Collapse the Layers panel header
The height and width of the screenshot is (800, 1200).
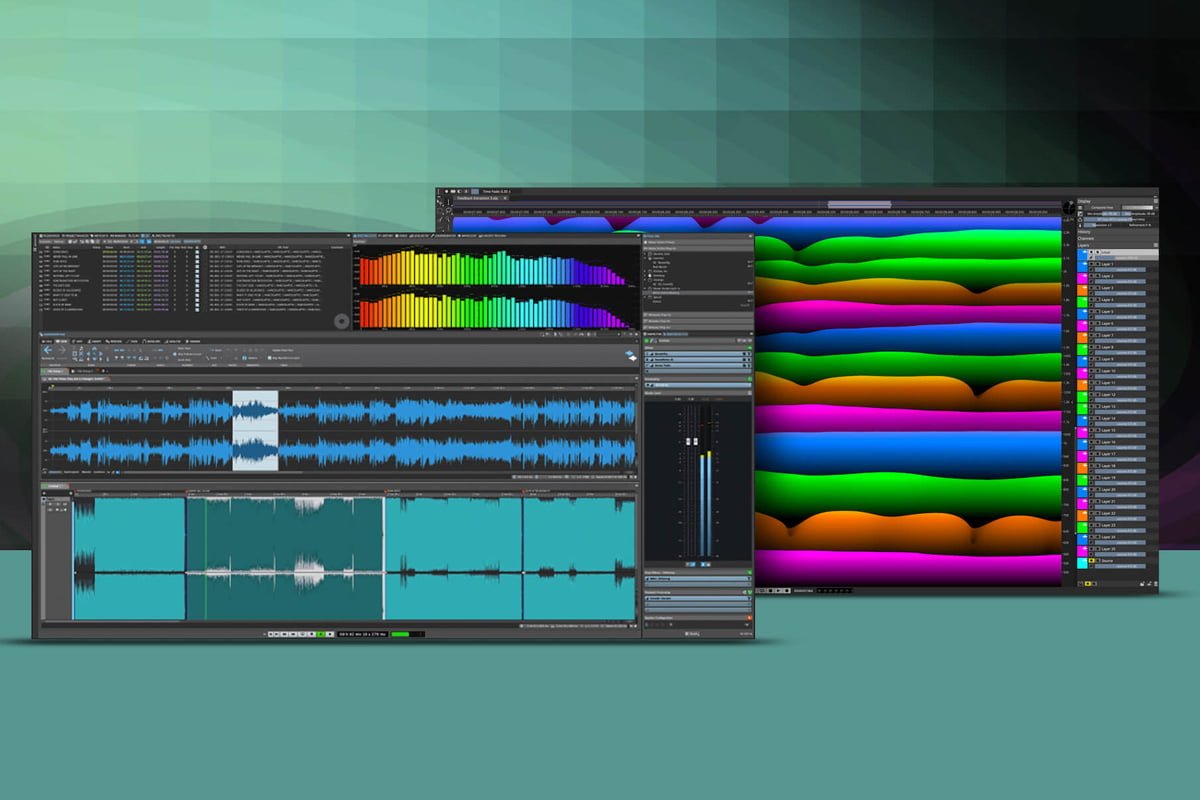pos(1116,245)
